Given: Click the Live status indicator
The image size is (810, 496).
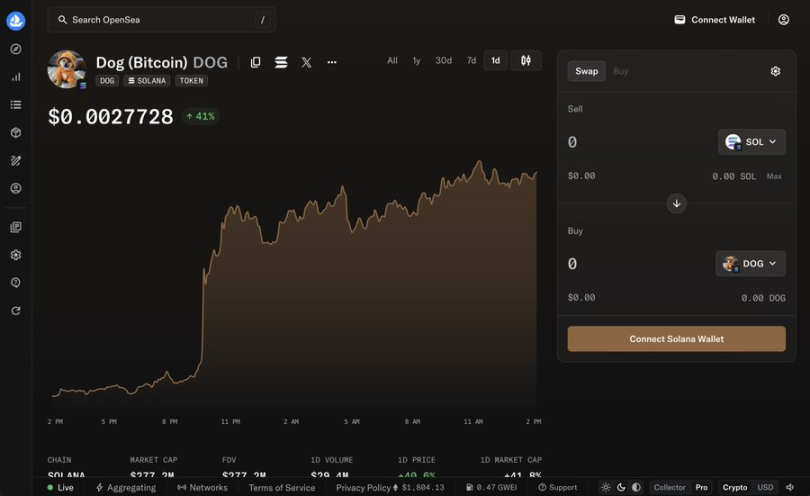Looking at the screenshot, I should 60,487.
